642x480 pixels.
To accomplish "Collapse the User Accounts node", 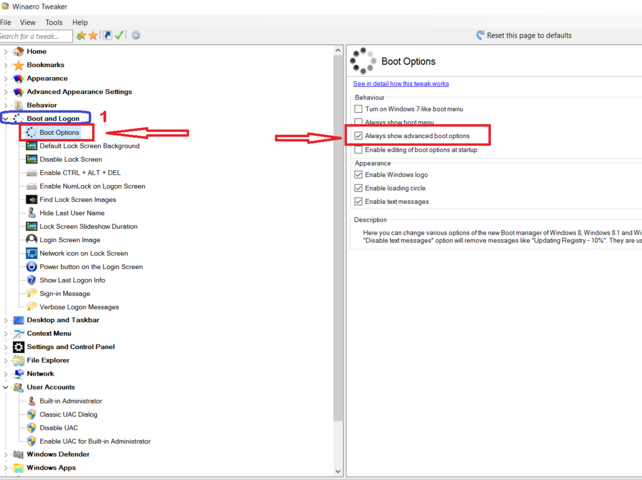I will pos(5,387).
